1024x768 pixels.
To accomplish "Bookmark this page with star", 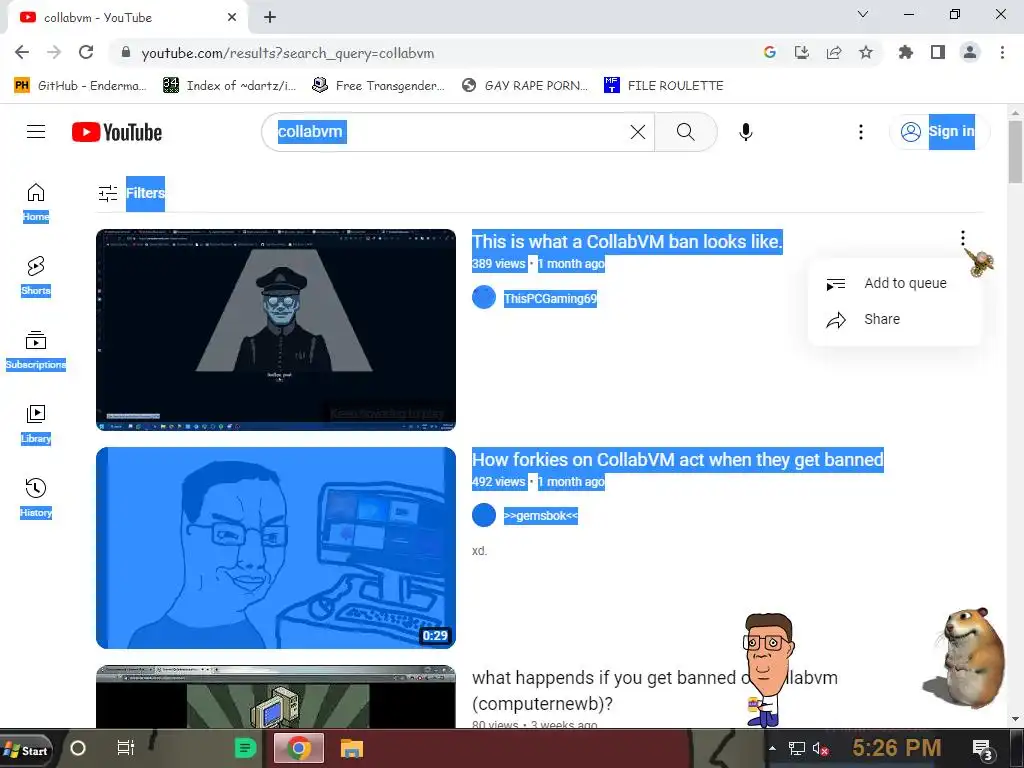I will tap(866, 52).
